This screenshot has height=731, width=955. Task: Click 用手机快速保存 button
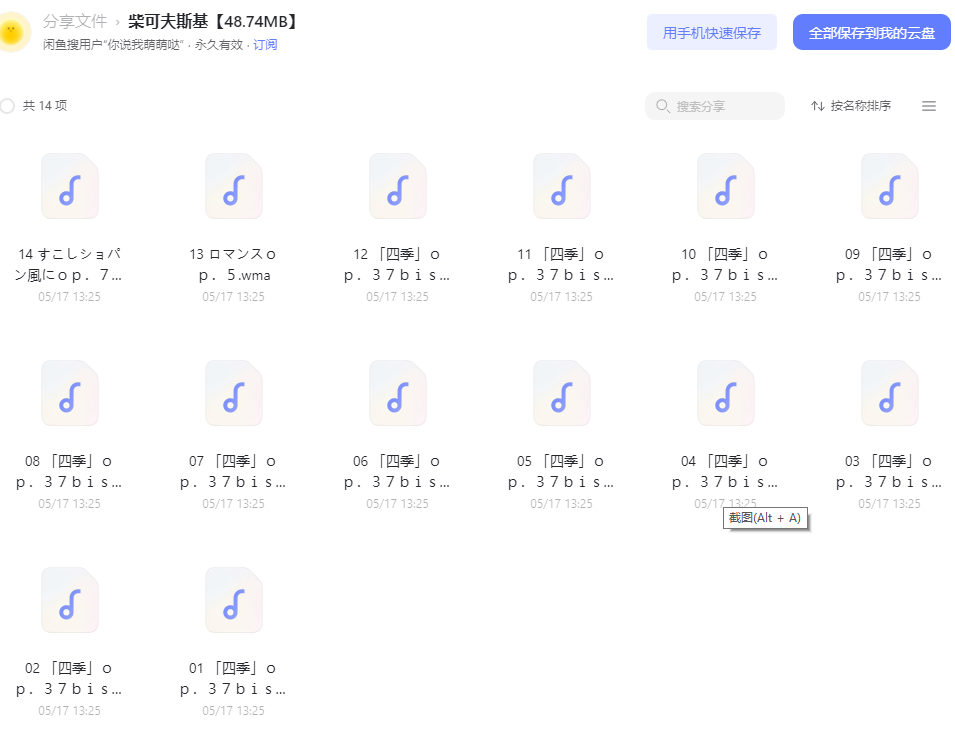[x=711, y=32]
